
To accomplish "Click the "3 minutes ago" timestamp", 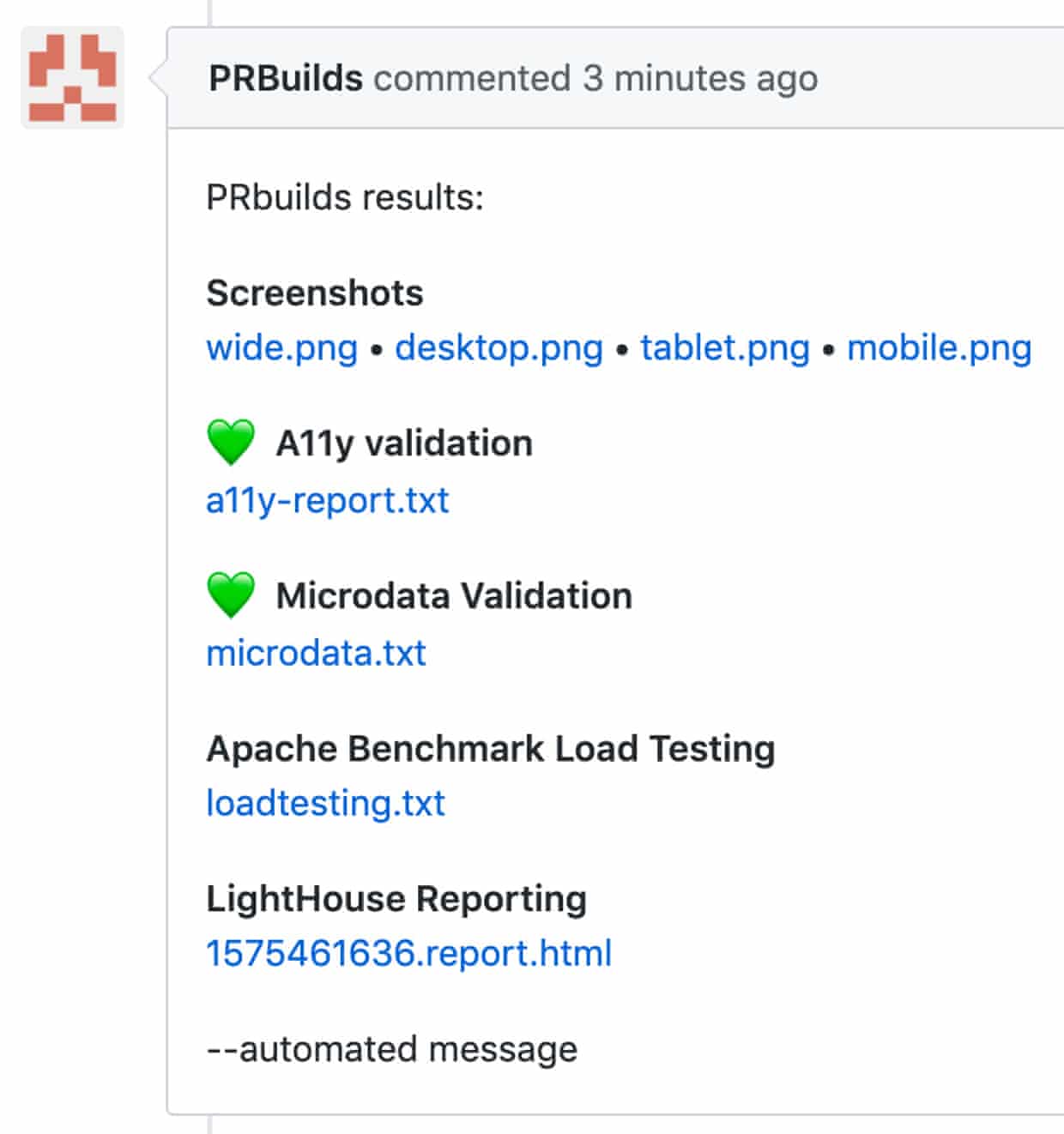I will point(700,78).
